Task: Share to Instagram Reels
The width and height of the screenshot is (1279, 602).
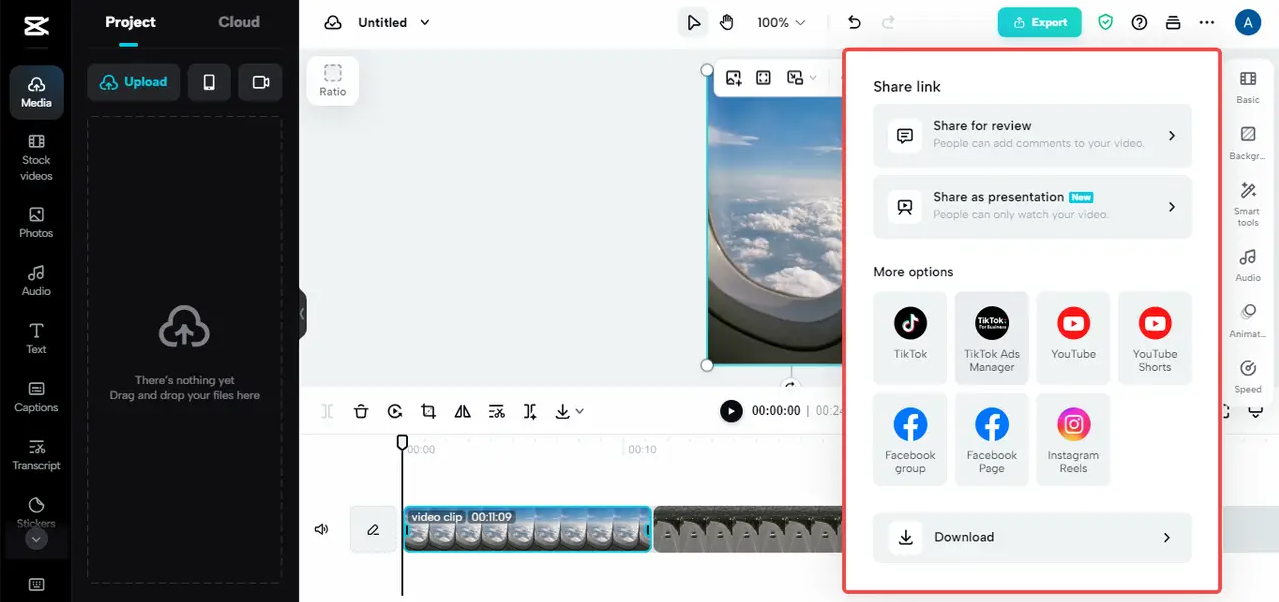Action: pos(1073,439)
